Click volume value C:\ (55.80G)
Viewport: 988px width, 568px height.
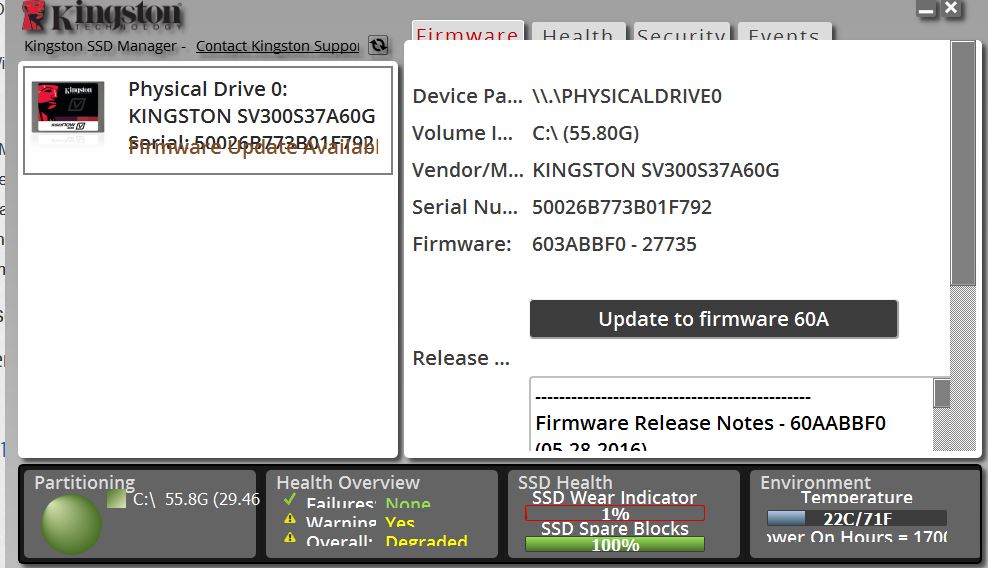(585, 133)
